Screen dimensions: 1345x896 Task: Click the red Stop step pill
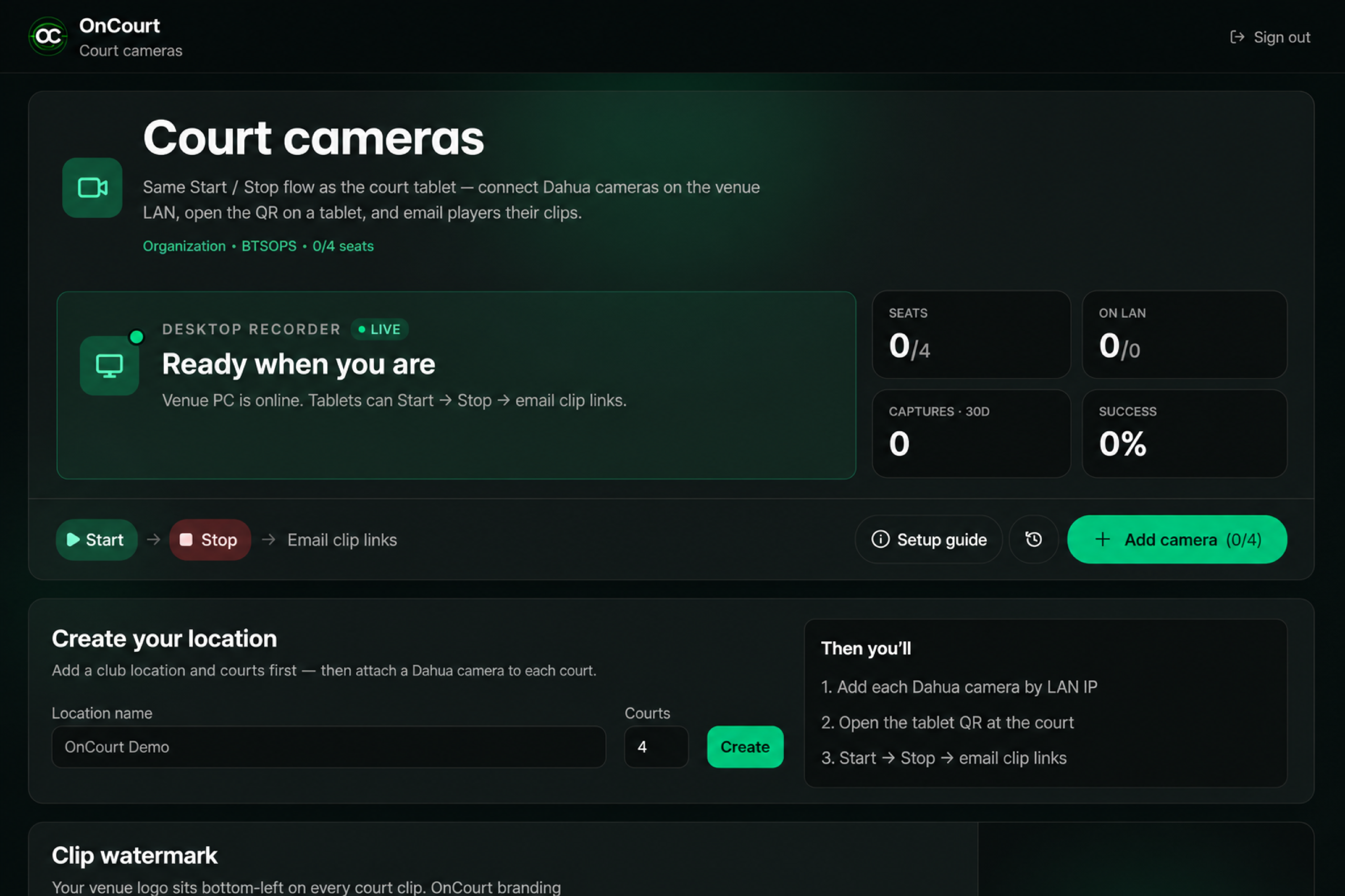click(x=210, y=539)
